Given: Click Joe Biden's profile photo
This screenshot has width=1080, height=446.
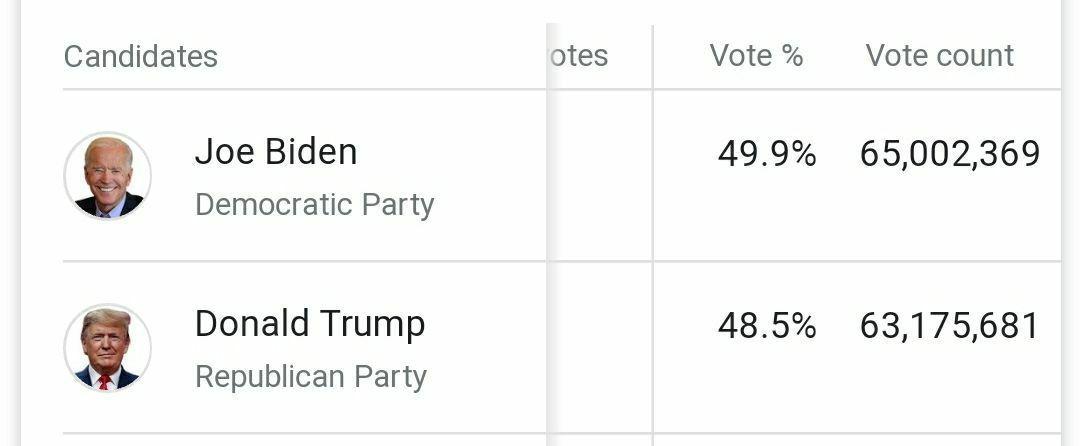Looking at the screenshot, I should (108, 176).
